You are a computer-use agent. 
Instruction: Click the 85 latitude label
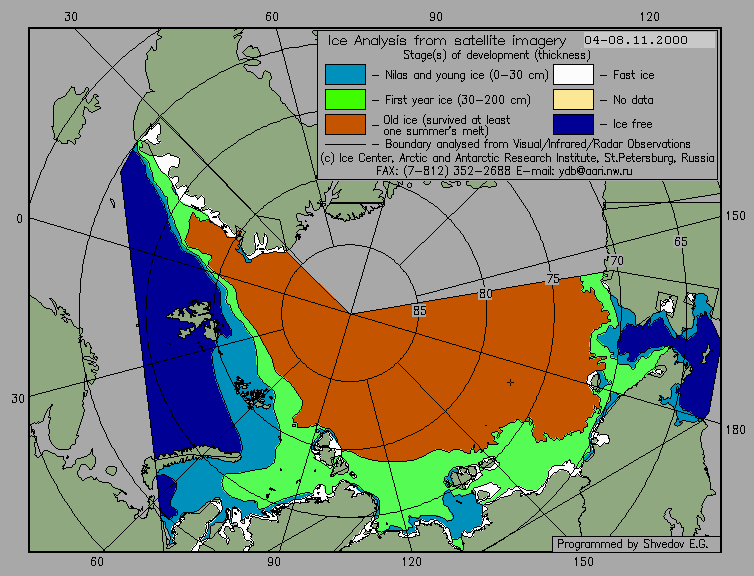[x=419, y=311]
